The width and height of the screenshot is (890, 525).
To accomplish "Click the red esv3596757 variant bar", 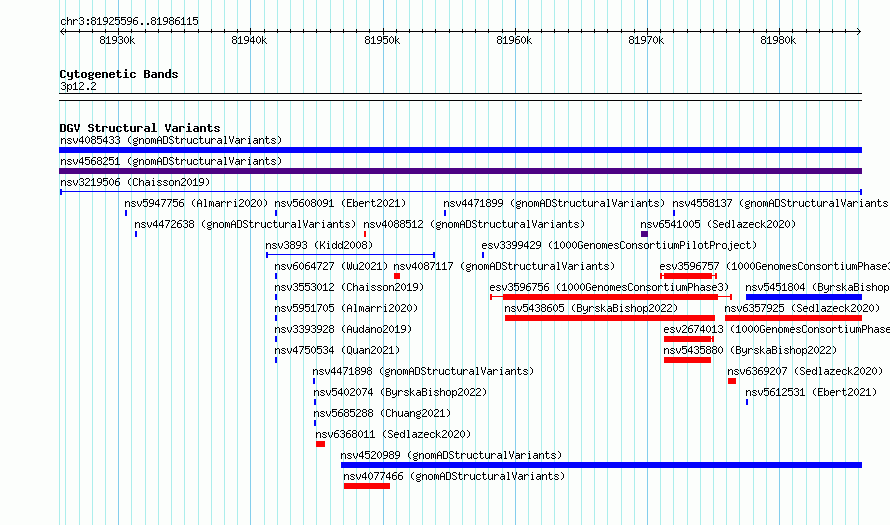I will (x=689, y=276).
